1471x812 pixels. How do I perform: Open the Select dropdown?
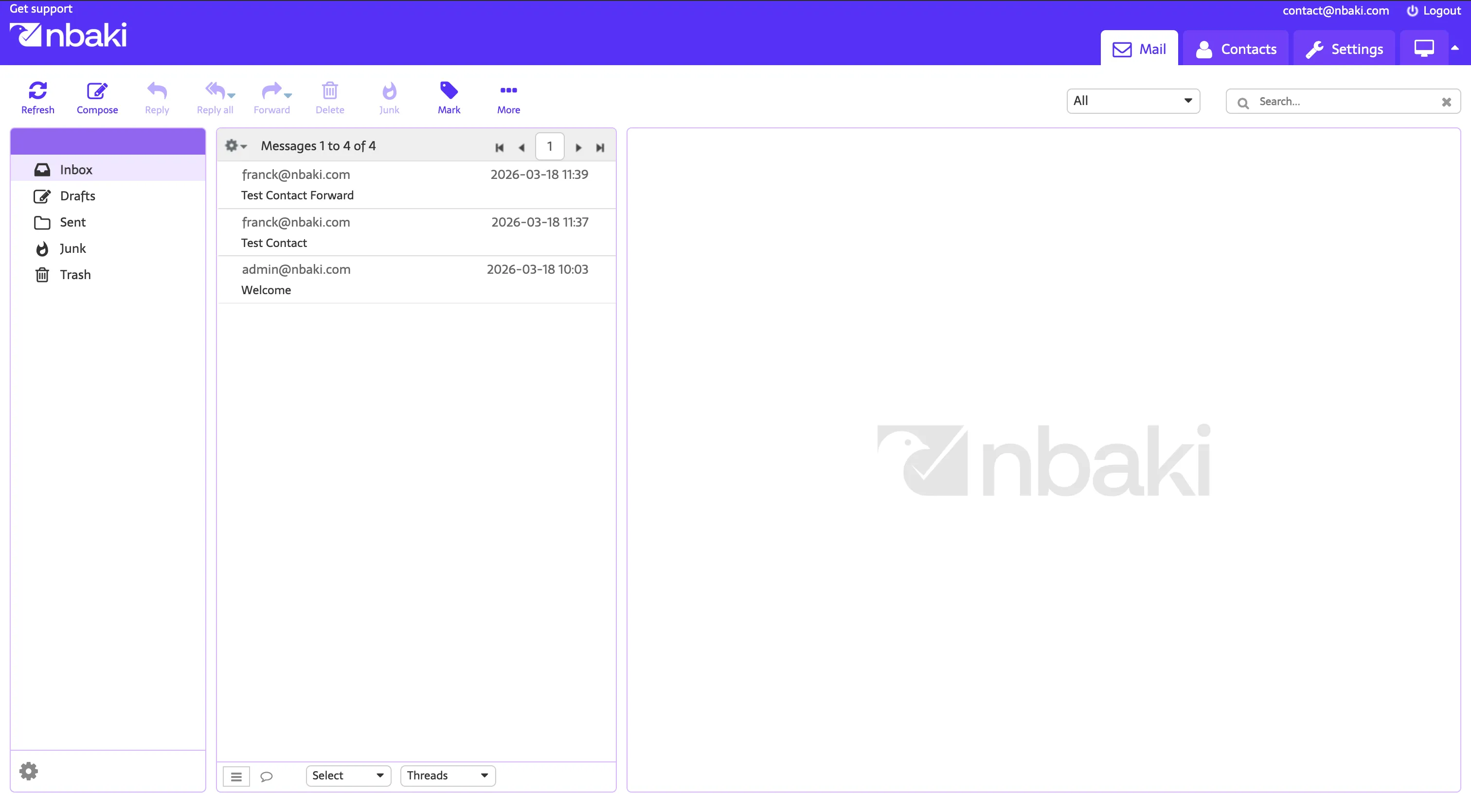348,776
